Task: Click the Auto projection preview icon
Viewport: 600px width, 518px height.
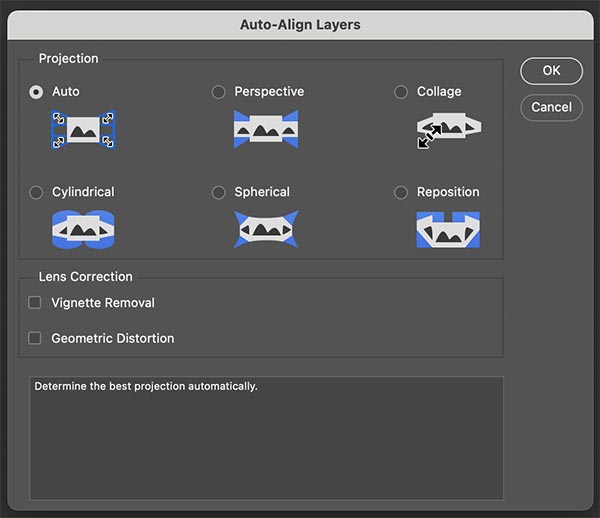Action: coord(83,130)
